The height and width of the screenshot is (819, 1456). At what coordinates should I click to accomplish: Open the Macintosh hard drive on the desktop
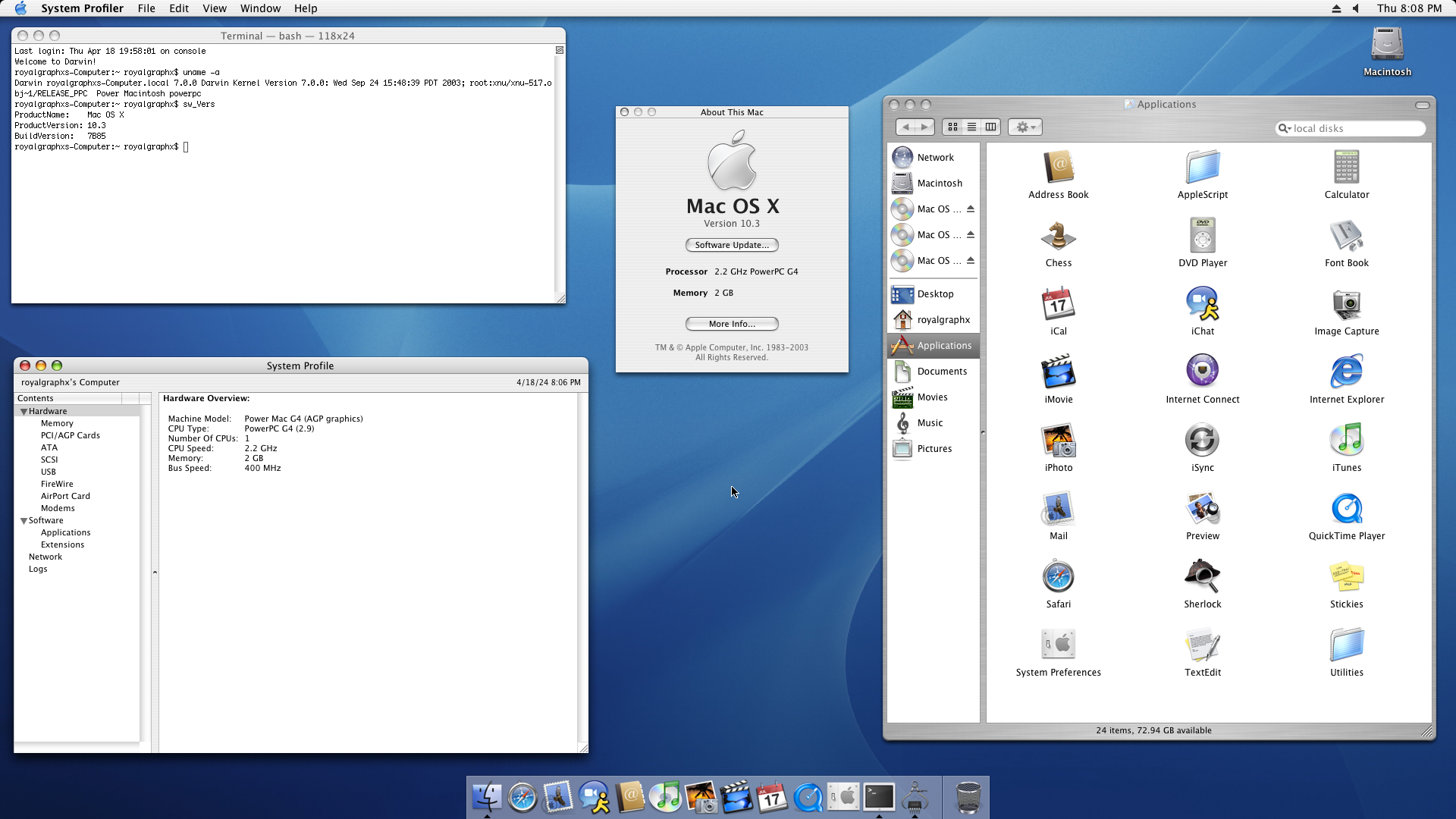click(x=1387, y=45)
